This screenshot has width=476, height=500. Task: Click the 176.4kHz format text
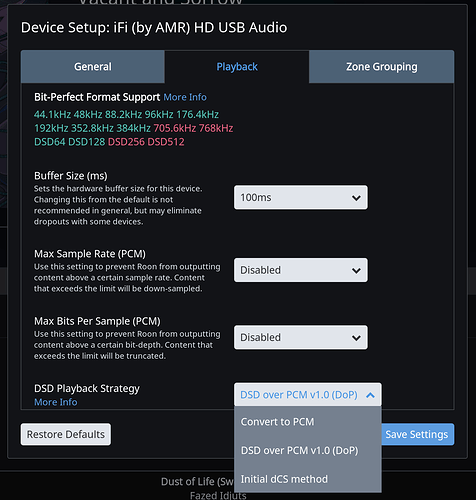[x=198, y=114]
